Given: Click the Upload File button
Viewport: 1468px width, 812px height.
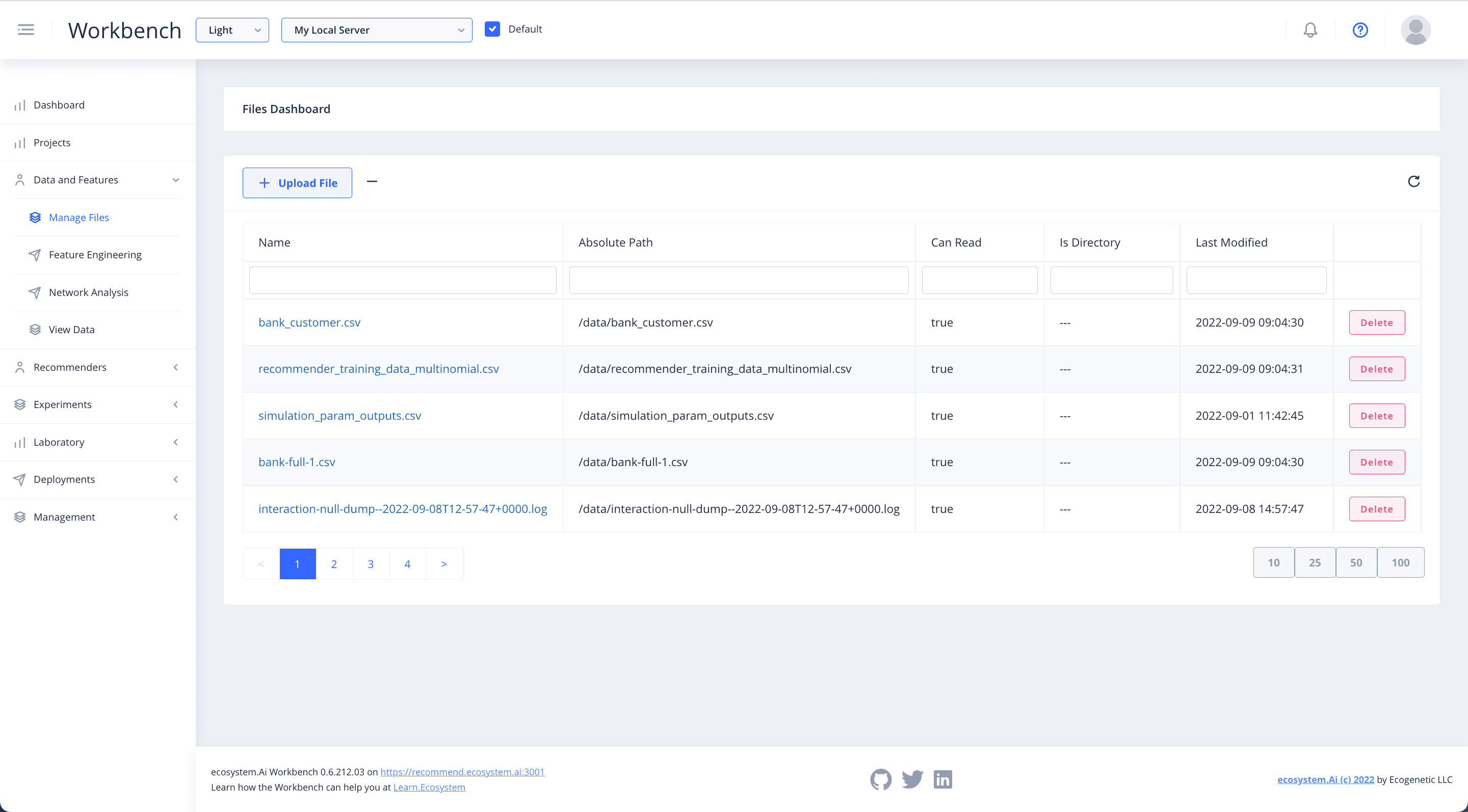Looking at the screenshot, I should 297,183.
